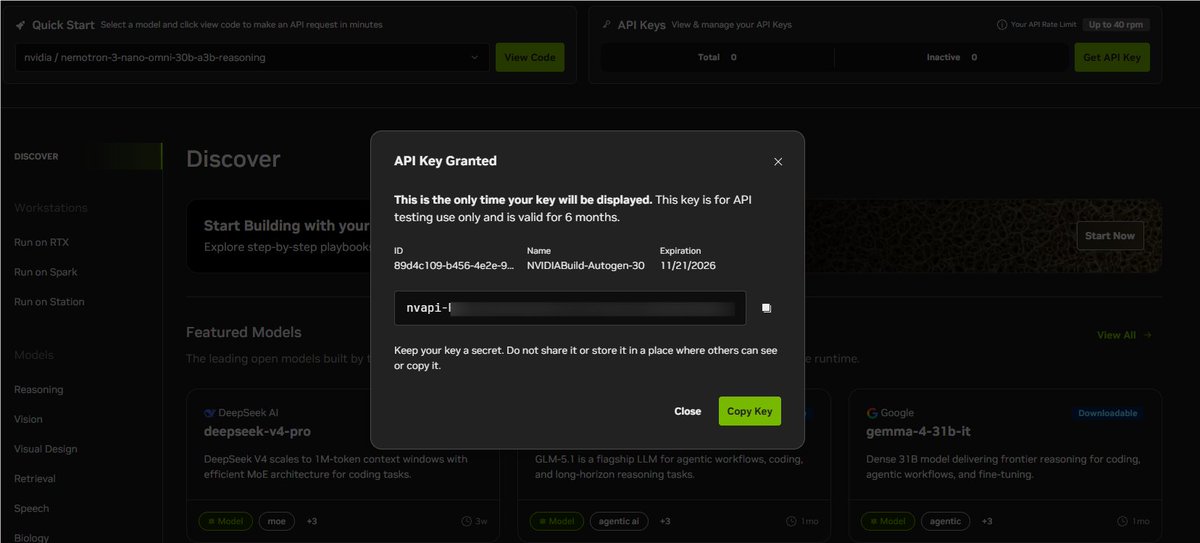This screenshot has height=543, width=1200.
Task: Open Run on Station sidebar item
Action: pos(49,301)
